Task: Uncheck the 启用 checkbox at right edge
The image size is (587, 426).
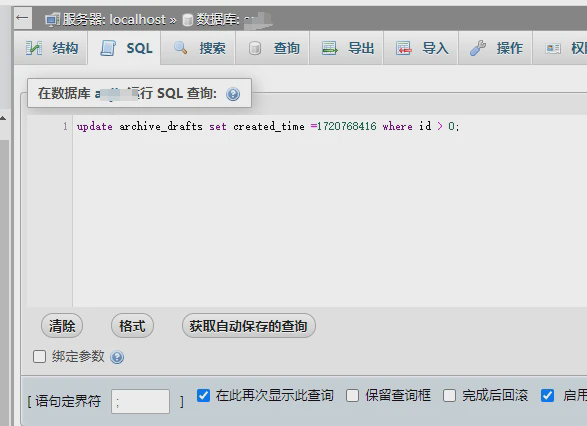Action: 547,396
